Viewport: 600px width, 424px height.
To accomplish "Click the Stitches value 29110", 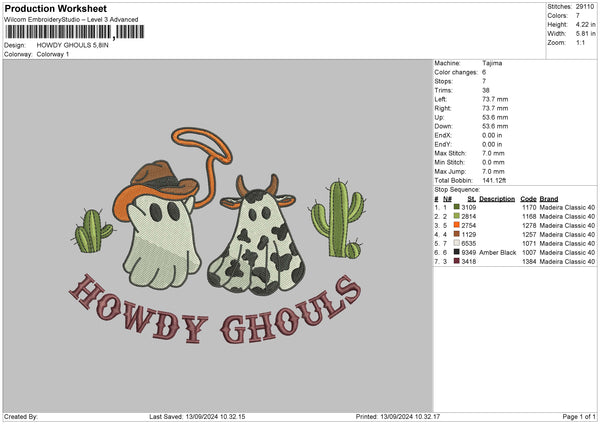I will 585,7.
